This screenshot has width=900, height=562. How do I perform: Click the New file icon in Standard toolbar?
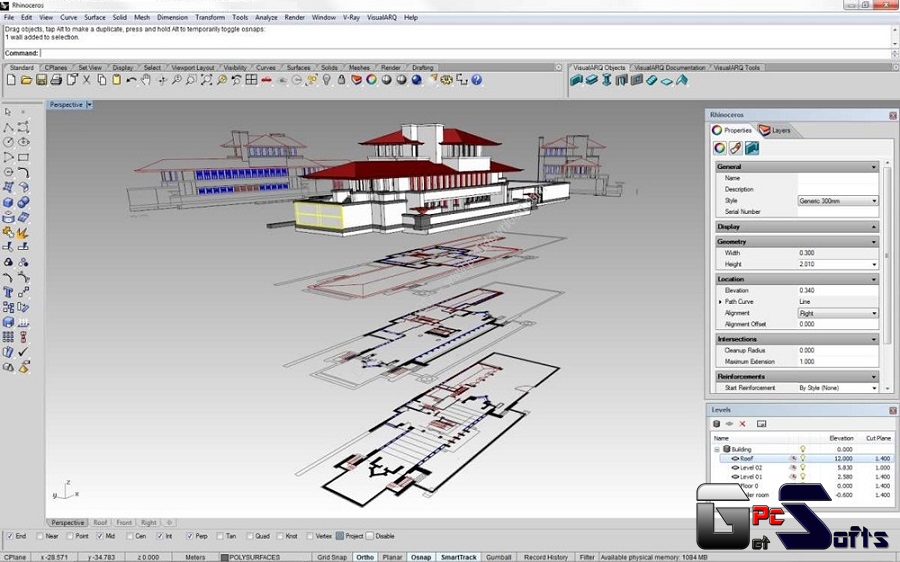11,80
